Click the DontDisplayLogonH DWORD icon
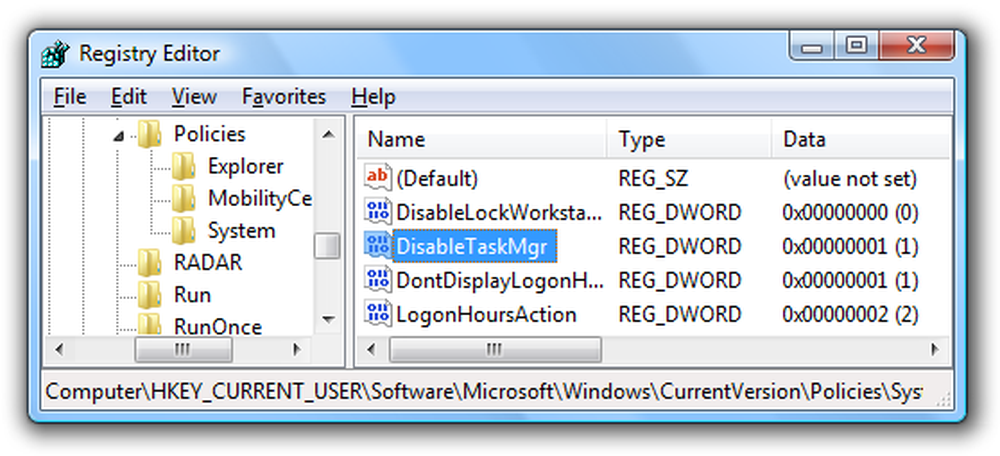 [377, 280]
